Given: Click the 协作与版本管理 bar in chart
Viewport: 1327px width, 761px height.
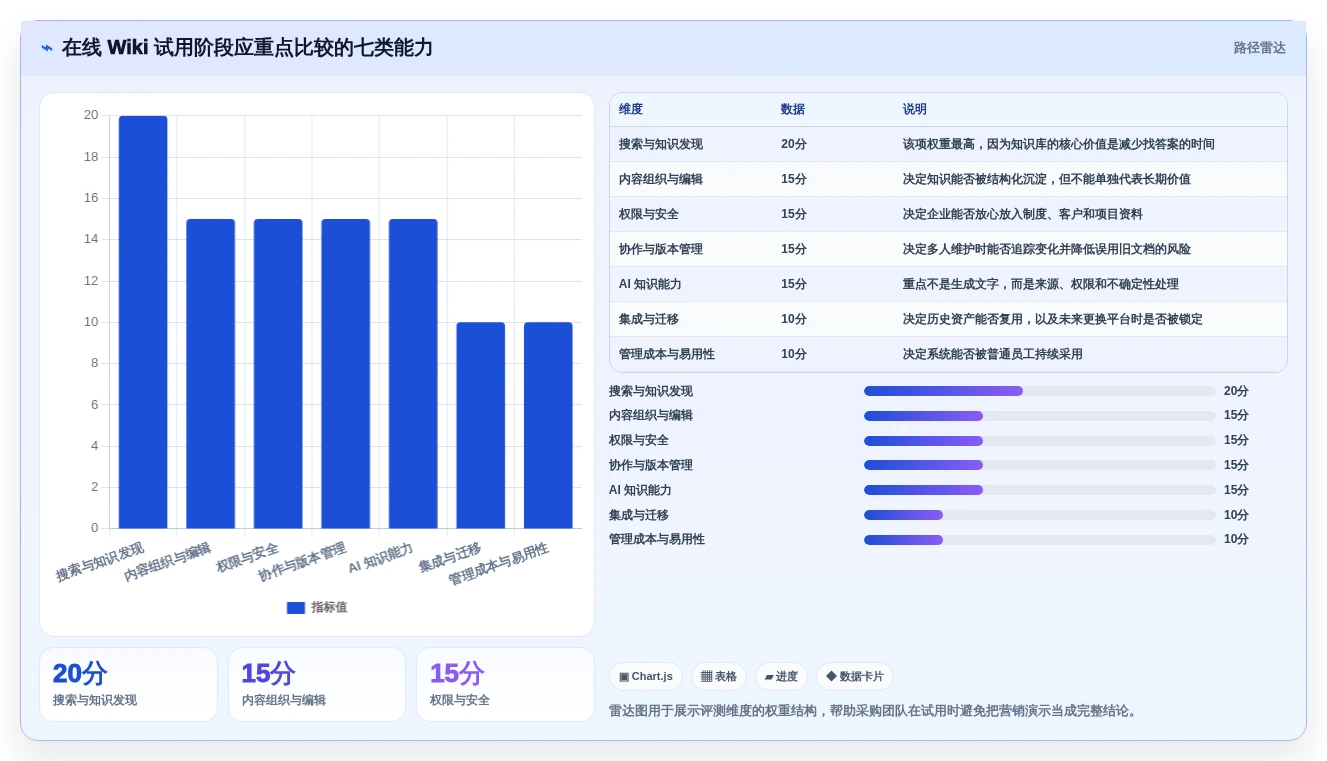Looking at the screenshot, I should click(x=345, y=374).
